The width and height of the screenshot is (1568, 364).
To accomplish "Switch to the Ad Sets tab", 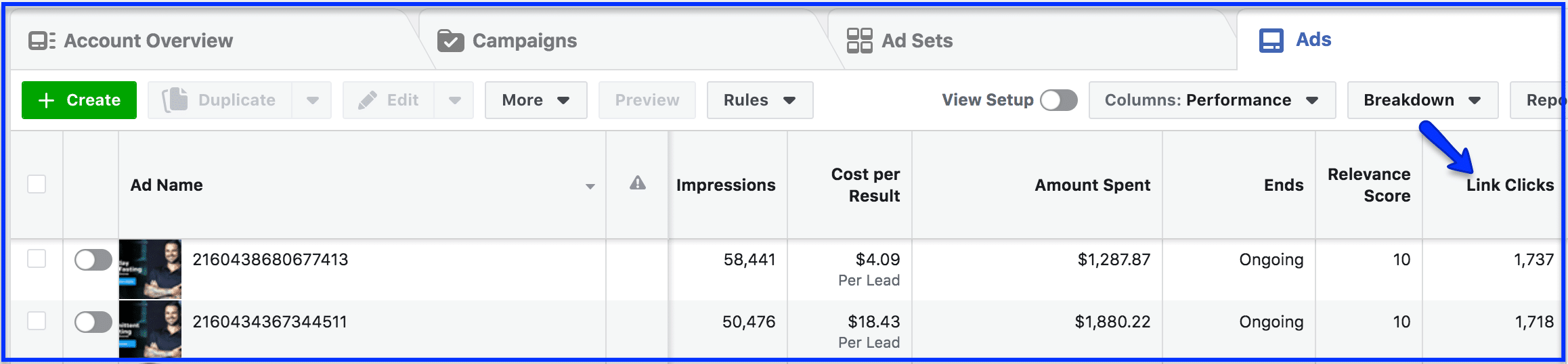I will 916,41.
